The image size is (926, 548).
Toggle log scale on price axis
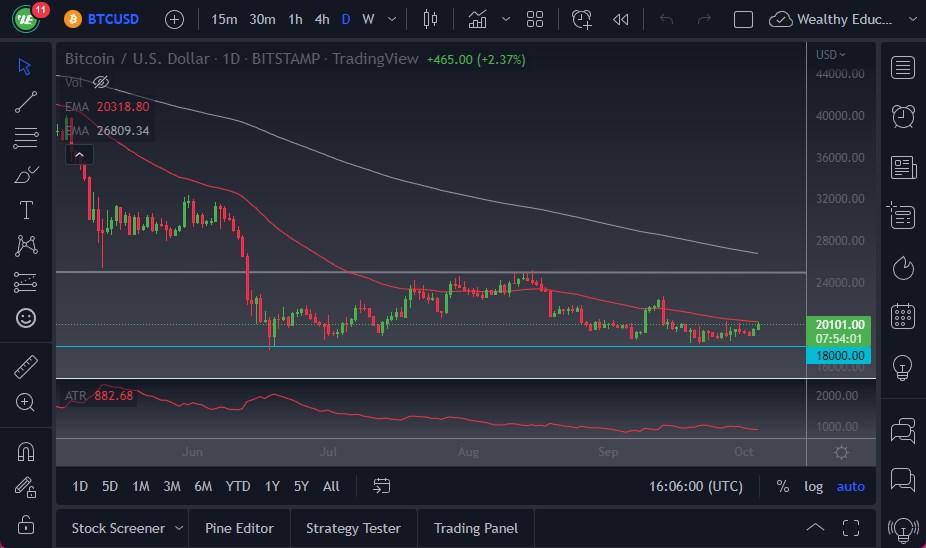[813, 486]
